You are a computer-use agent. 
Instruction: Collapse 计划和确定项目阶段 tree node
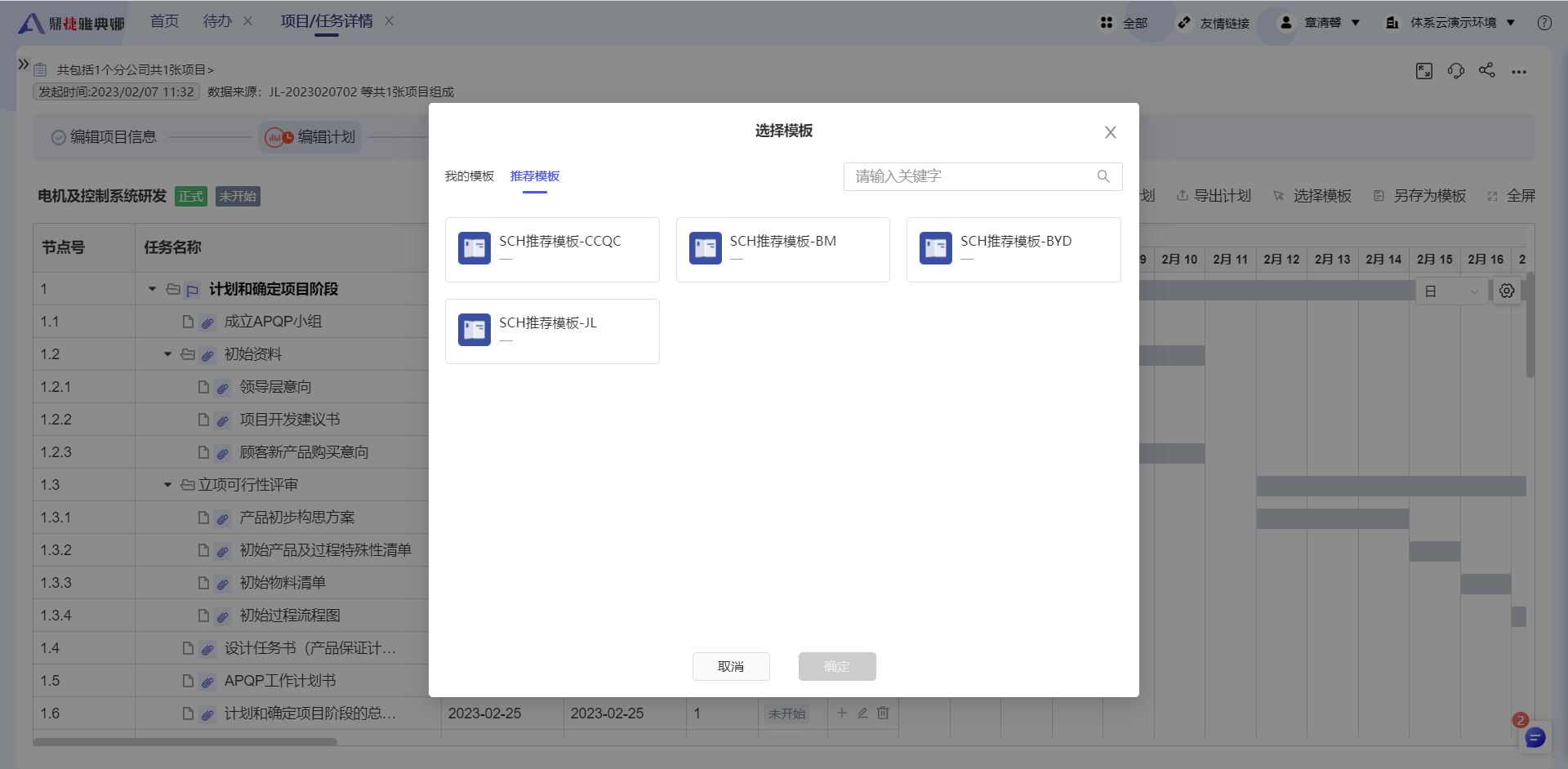[152, 289]
